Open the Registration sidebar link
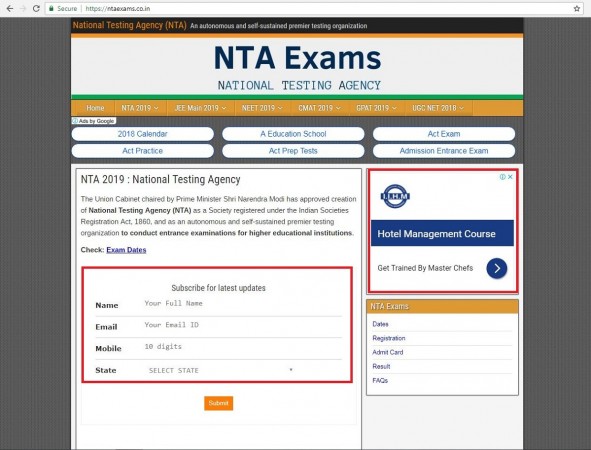Image resolution: width=591 pixels, height=450 pixels. point(389,338)
